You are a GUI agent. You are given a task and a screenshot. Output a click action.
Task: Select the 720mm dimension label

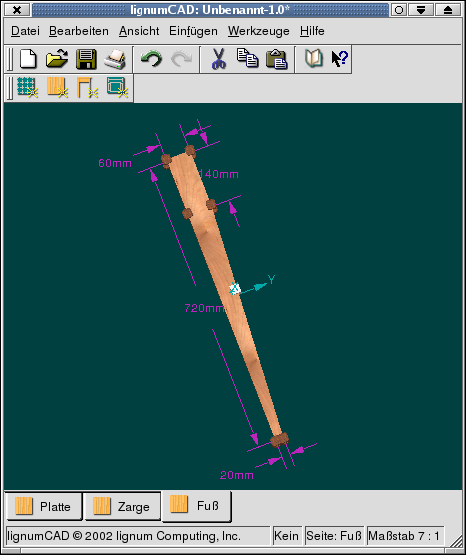pyautogui.click(x=204, y=308)
